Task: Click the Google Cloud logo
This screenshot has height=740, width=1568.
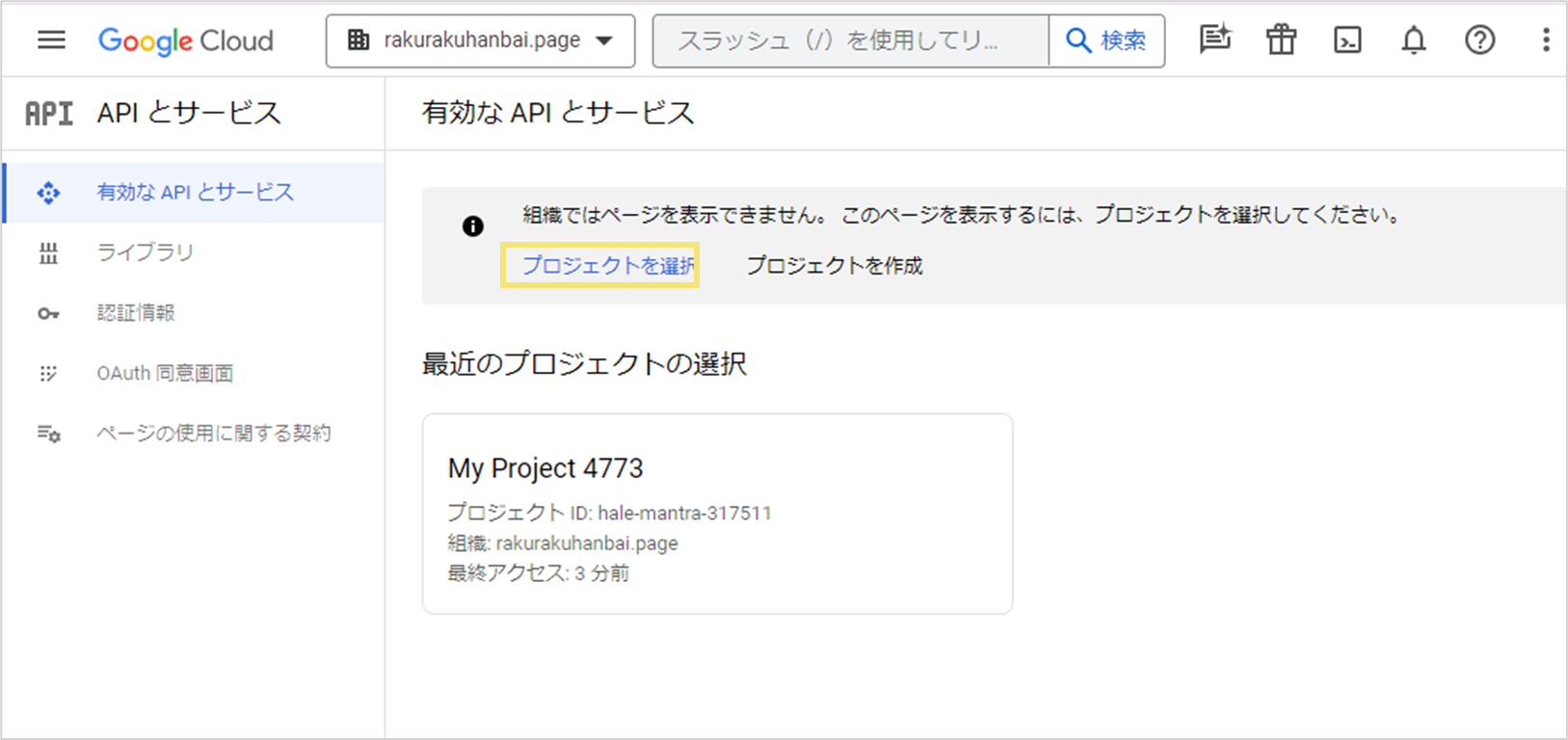Action: click(x=186, y=40)
